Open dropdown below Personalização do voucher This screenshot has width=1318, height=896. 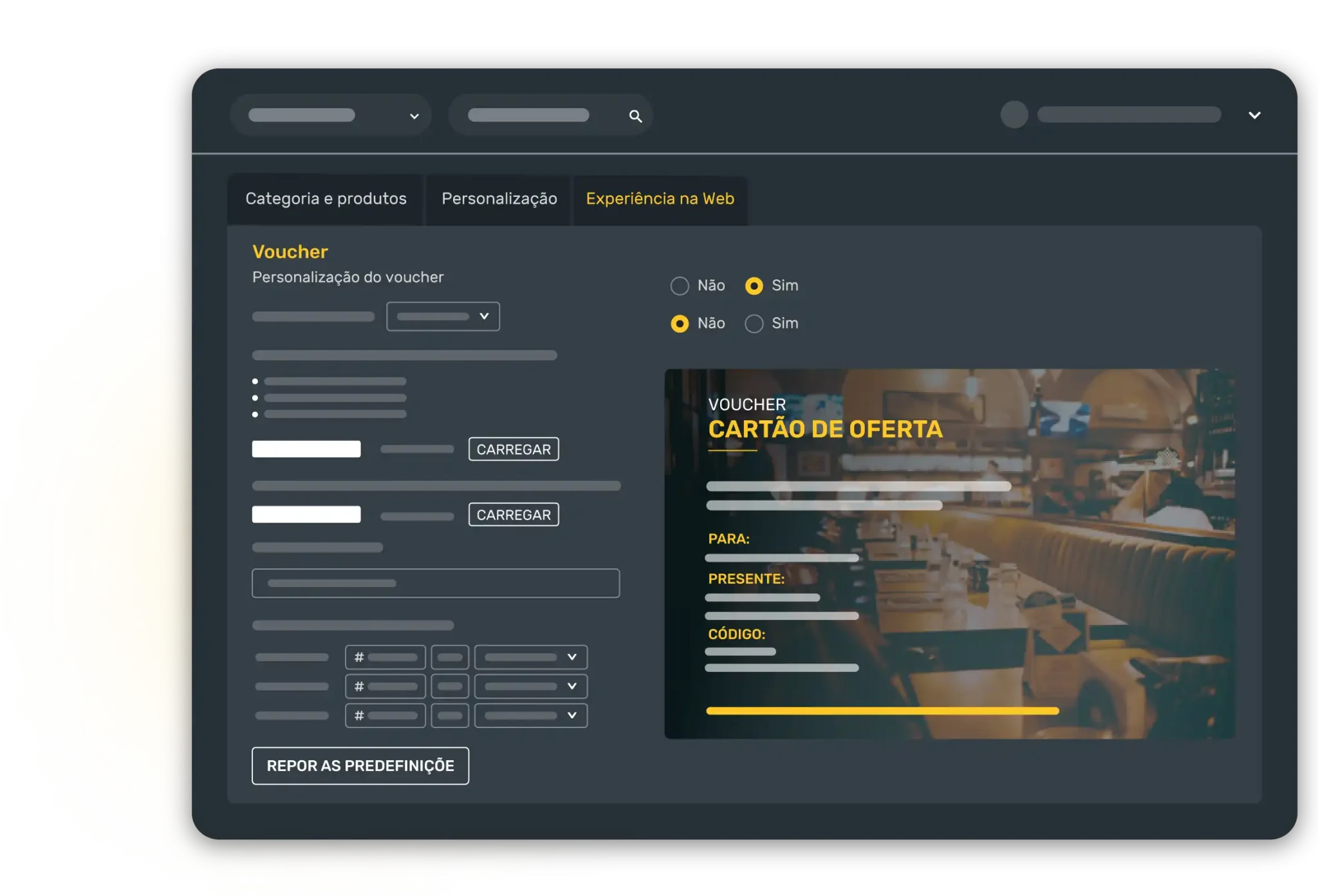click(443, 317)
